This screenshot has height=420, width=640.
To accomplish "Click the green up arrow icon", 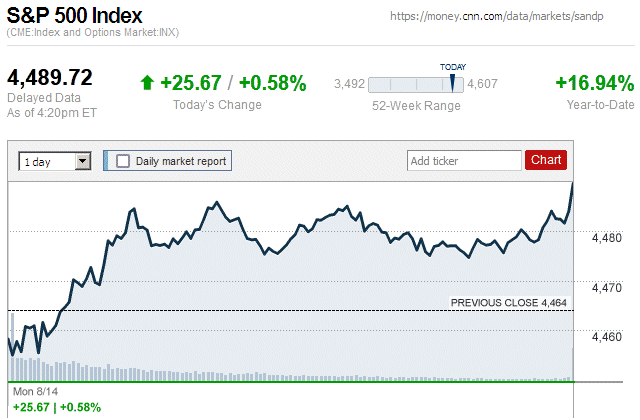I will 147,83.
